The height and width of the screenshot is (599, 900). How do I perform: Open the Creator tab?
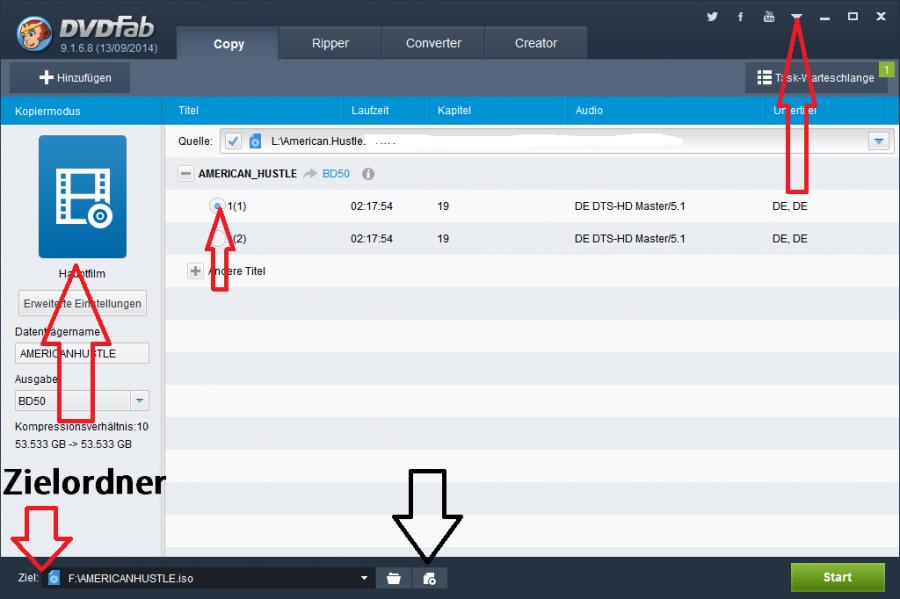tap(536, 43)
